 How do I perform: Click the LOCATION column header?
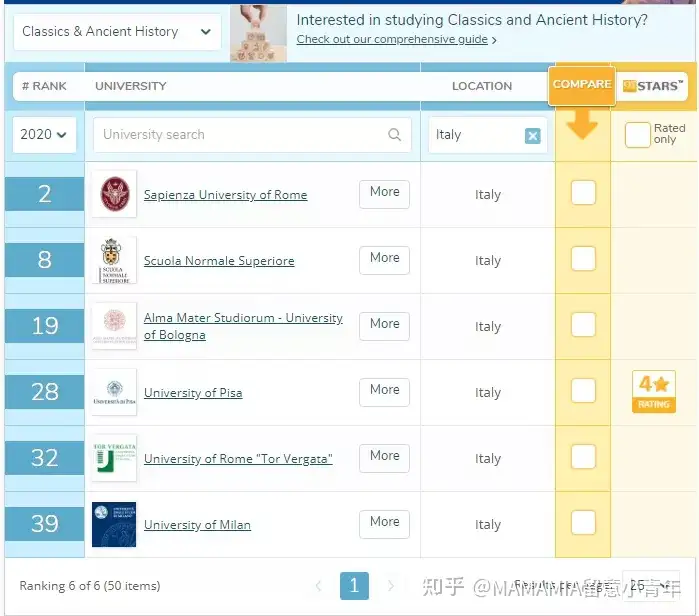coord(482,86)
